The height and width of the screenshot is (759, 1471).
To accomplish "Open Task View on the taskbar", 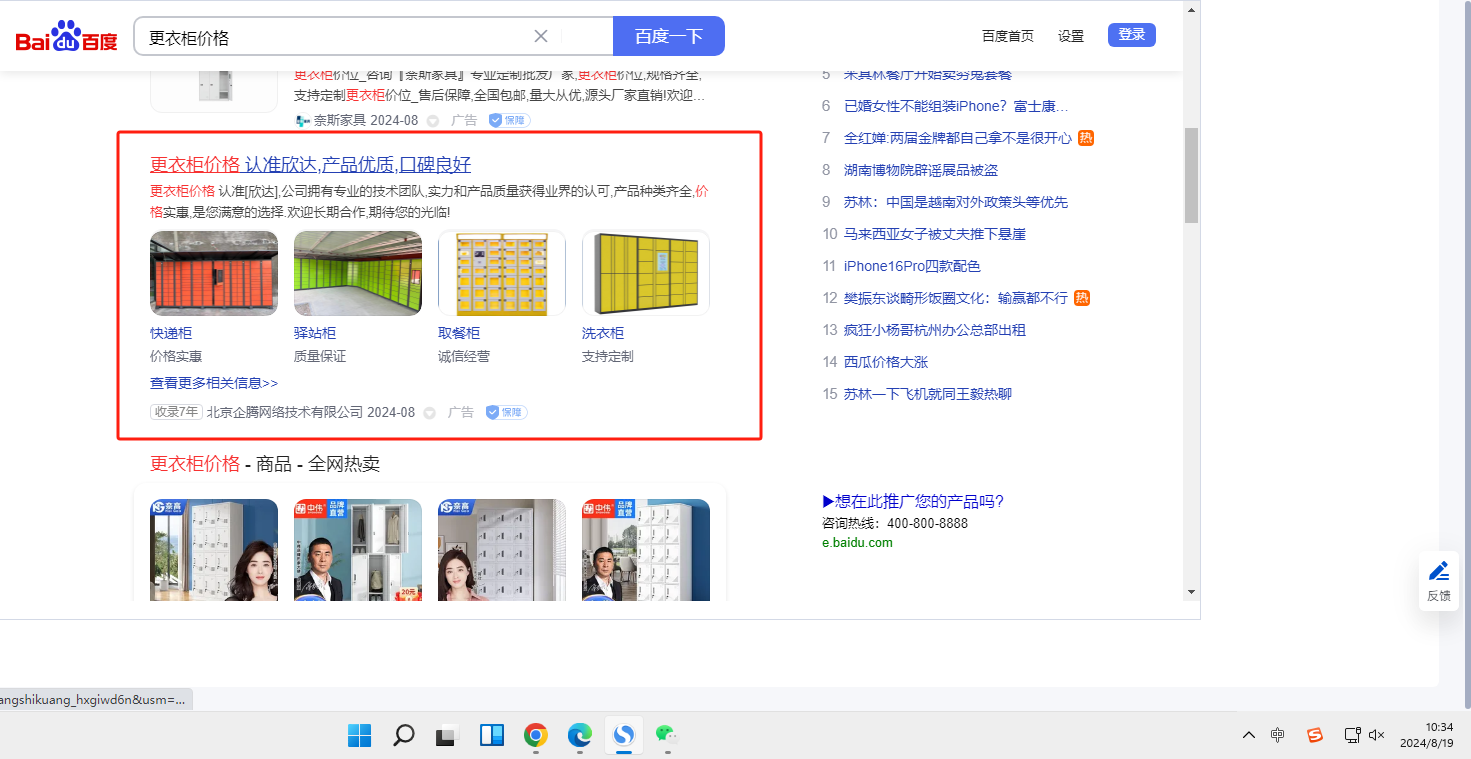I will coord(447,736).
